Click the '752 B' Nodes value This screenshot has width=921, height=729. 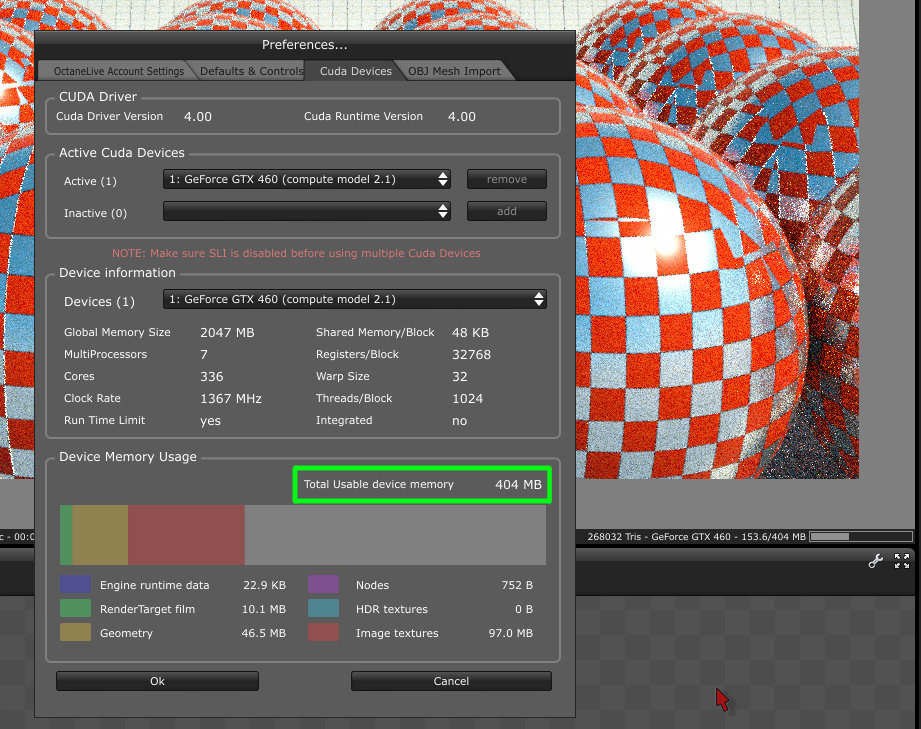click(517, 585)
